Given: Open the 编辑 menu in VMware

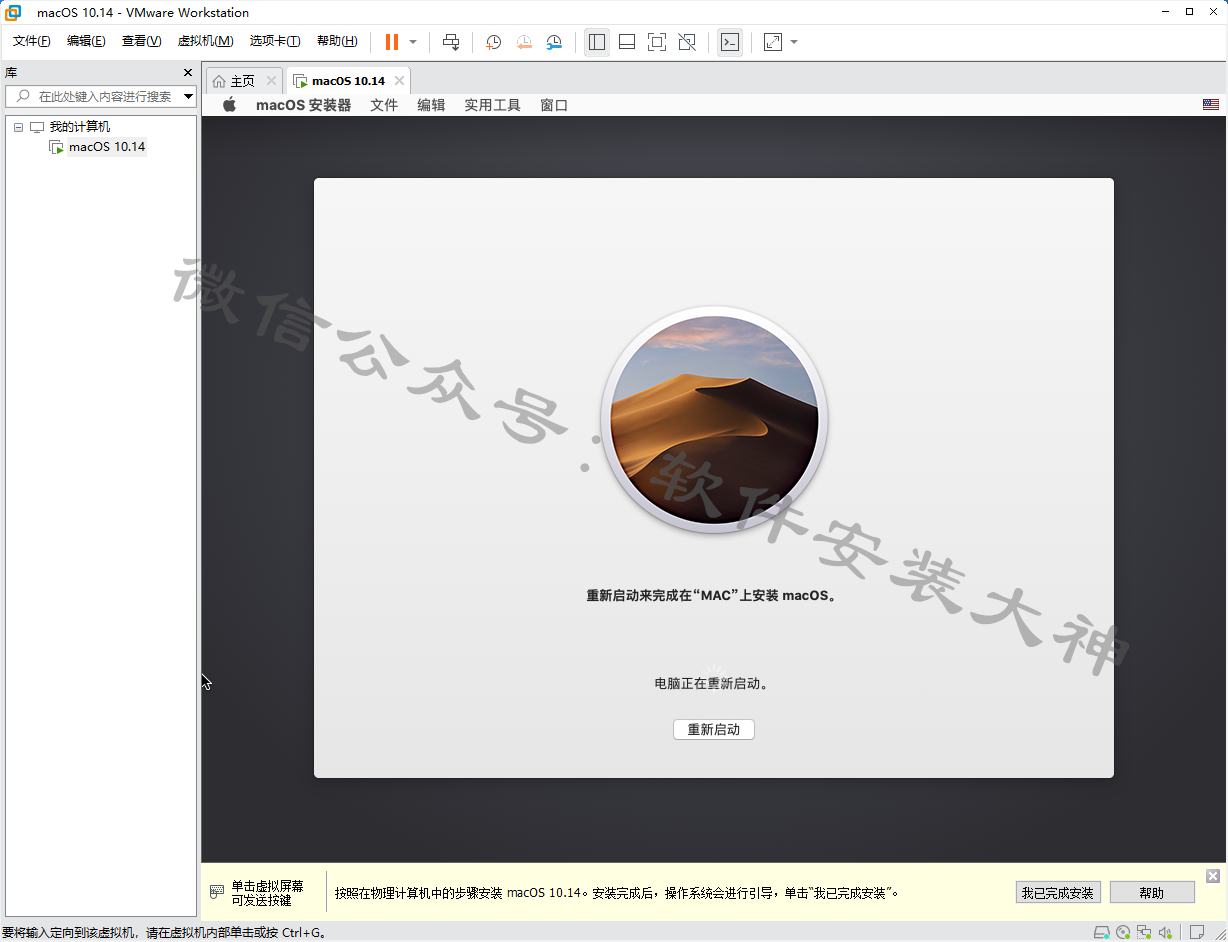Looking at the screenshot, I should (86, 41).
